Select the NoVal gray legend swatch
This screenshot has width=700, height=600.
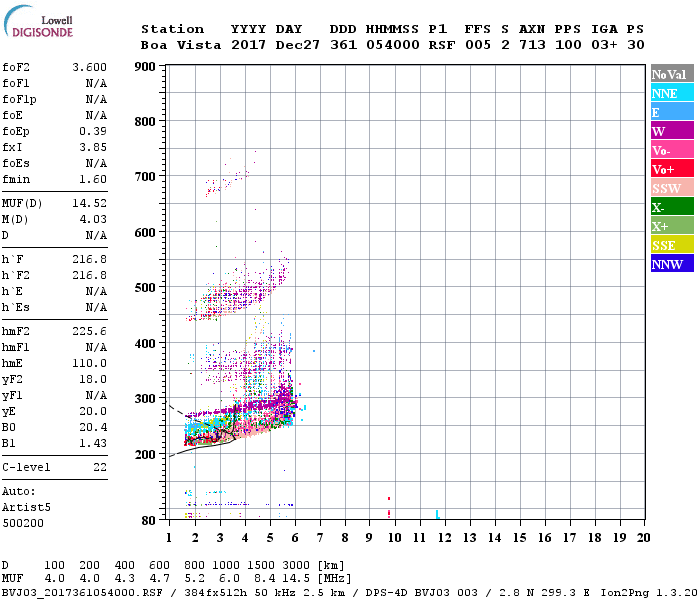click(x=672, y=74)
